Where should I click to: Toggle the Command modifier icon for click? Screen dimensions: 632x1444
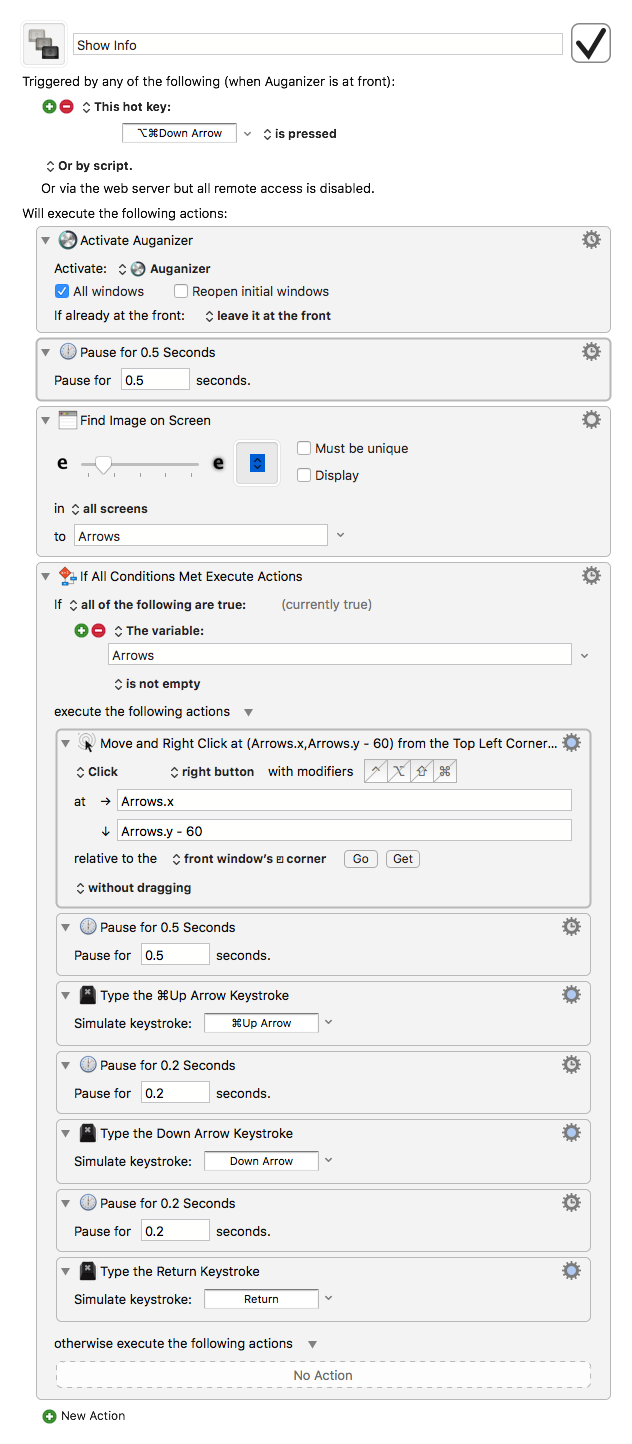pos(445,771)
